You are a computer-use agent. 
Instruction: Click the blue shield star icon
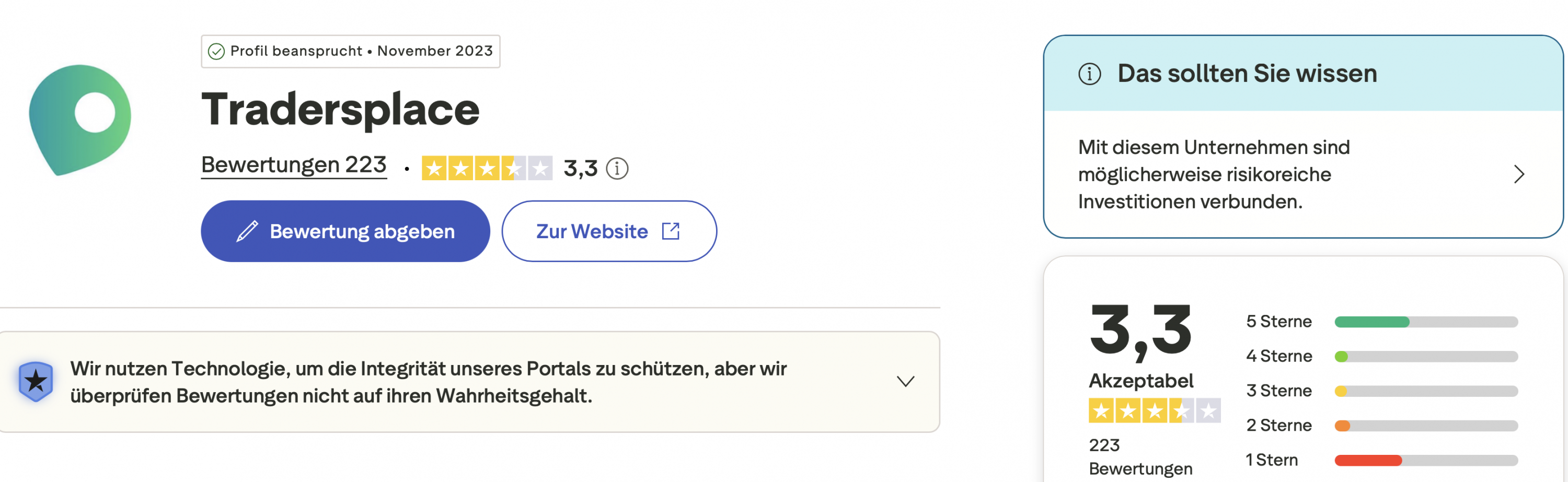[36, 382]
